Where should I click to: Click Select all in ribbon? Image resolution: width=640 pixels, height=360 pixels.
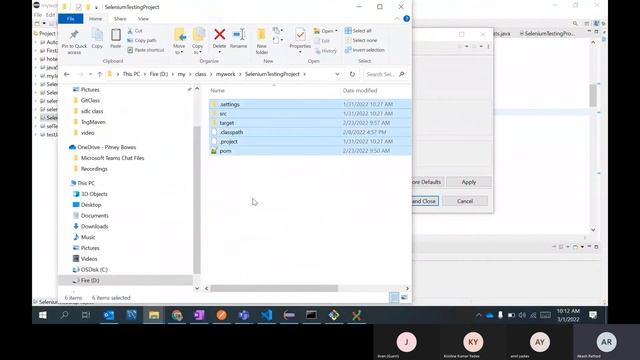point(358,31)
